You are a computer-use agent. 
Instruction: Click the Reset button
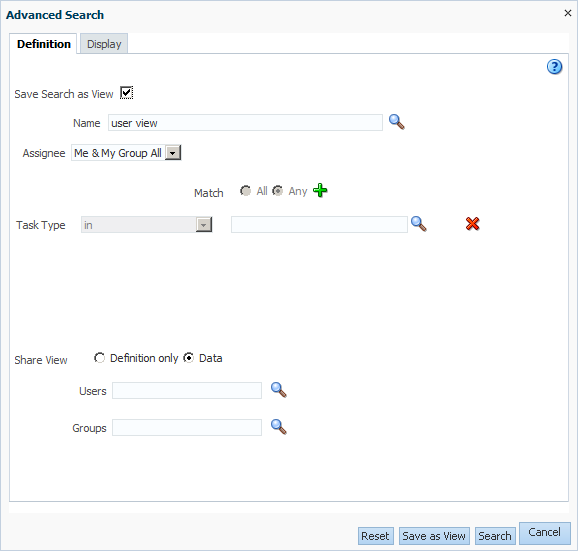375,536
